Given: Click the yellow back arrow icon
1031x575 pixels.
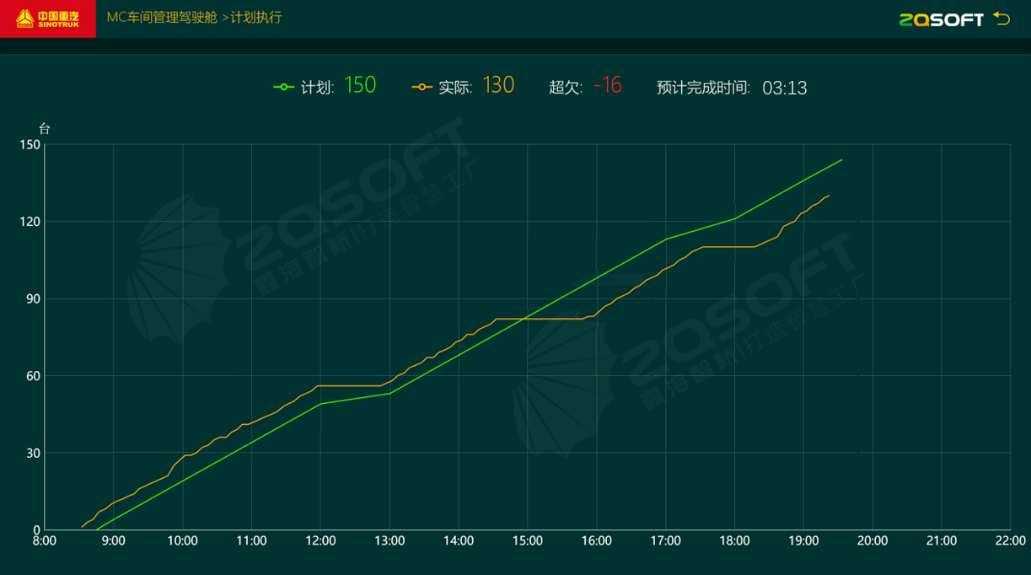Looking at the screenshot, I should pyautogui.click(x=1002, y=19).
